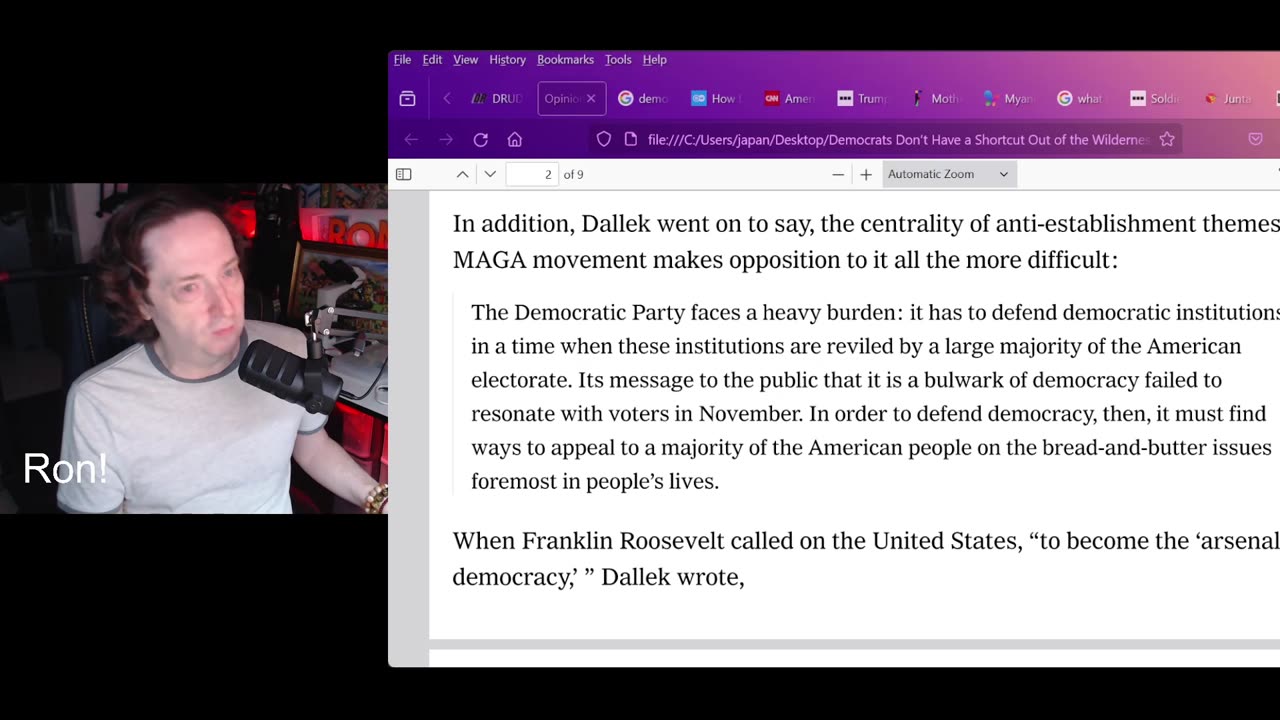Open the View menu
Image resolution: width=1280 pixels, height=720 pixels.
pyautogui.click(x=465, y=60)
